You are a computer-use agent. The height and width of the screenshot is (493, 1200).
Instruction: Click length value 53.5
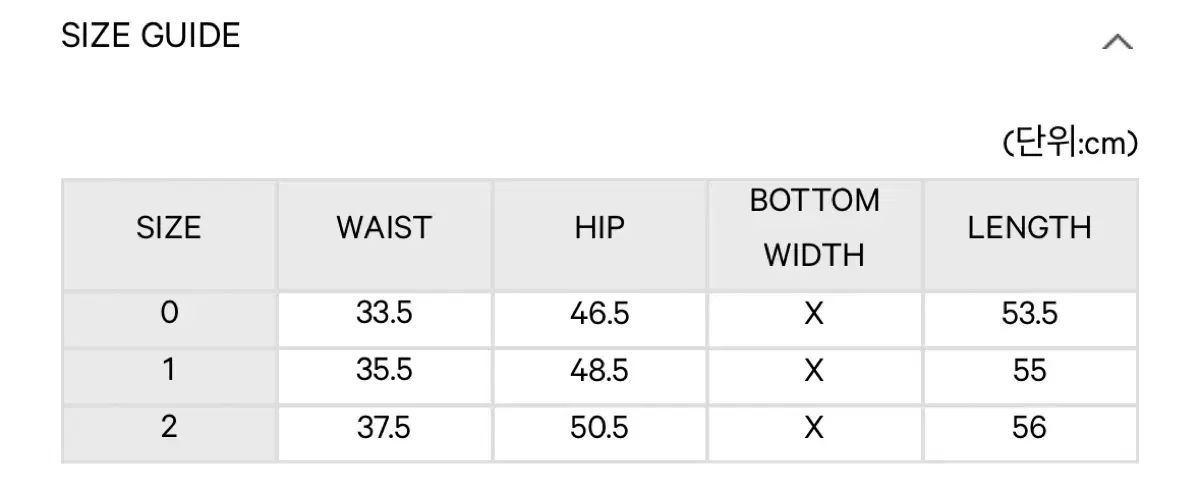tap(1029, 313)
